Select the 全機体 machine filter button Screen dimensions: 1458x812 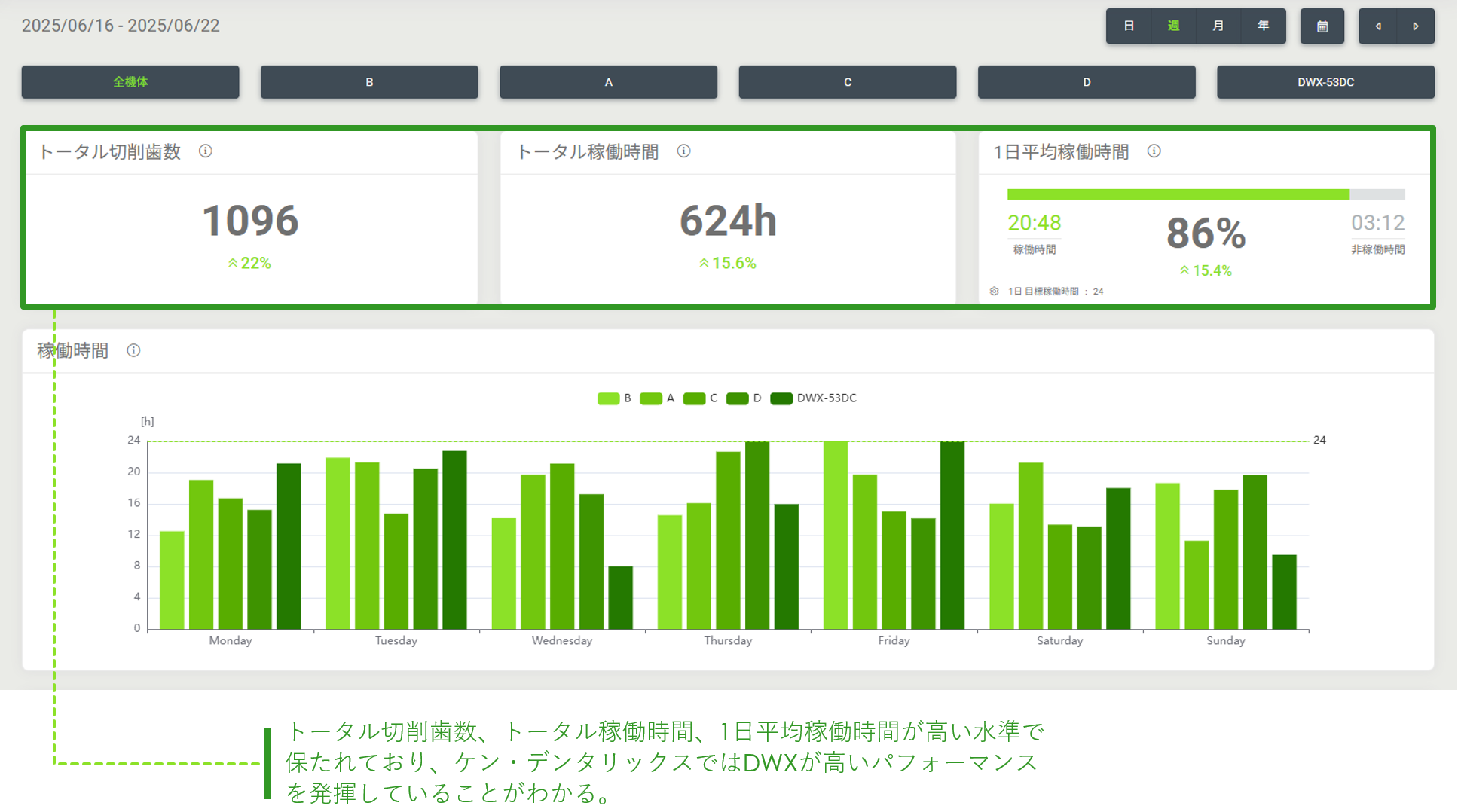tap(130, 82)
